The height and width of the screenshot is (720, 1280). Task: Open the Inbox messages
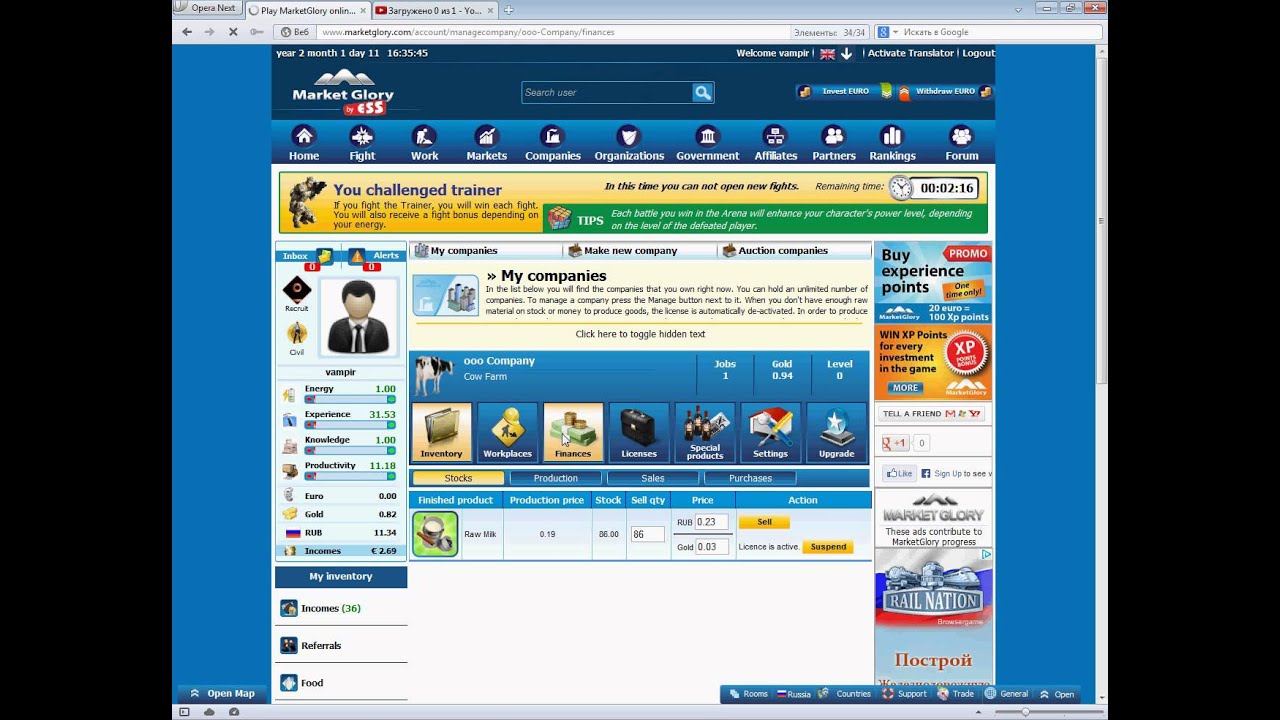(306, 256)
